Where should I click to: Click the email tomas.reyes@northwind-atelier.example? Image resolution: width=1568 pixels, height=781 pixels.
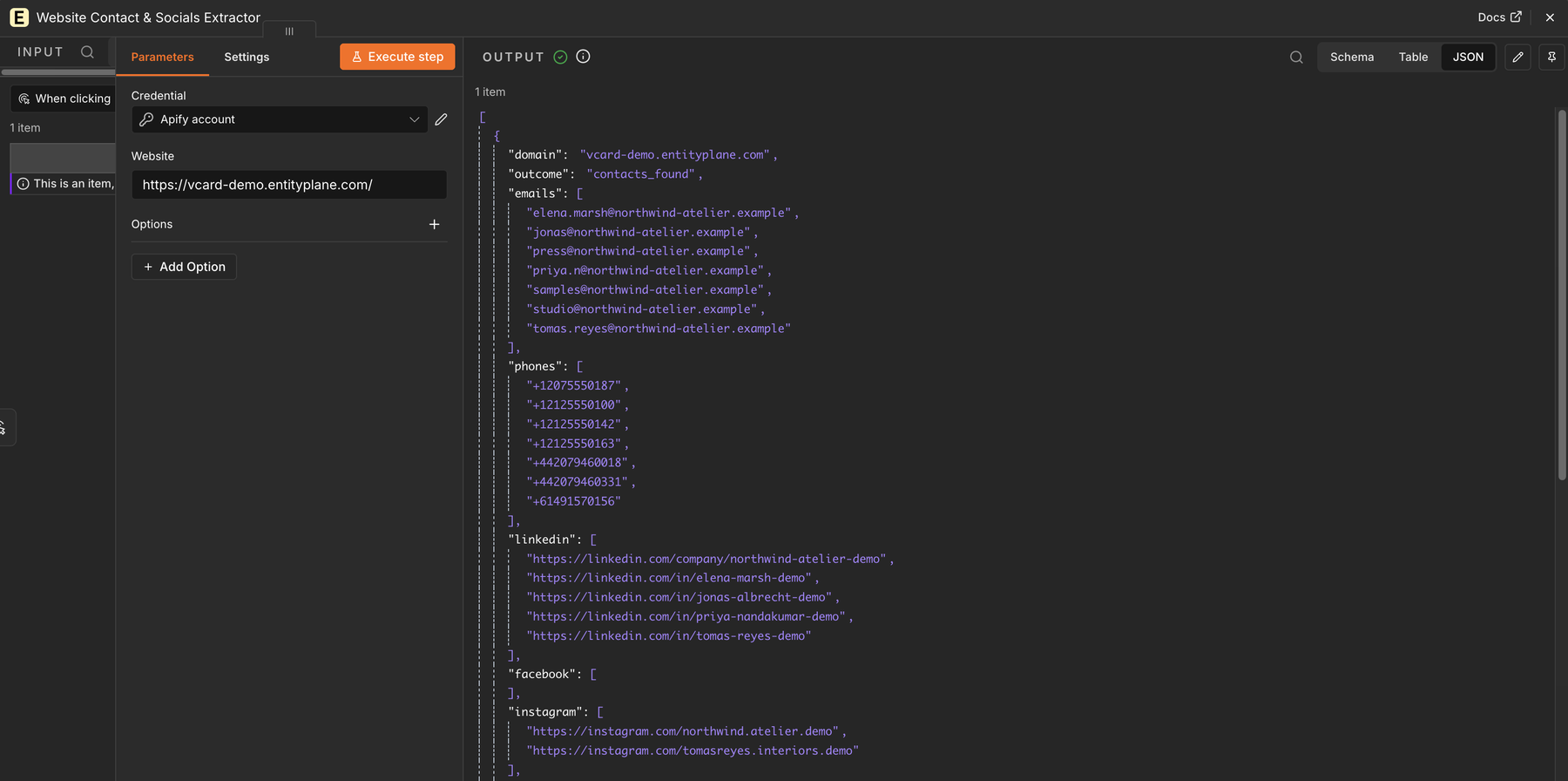(x=659, y=329)
